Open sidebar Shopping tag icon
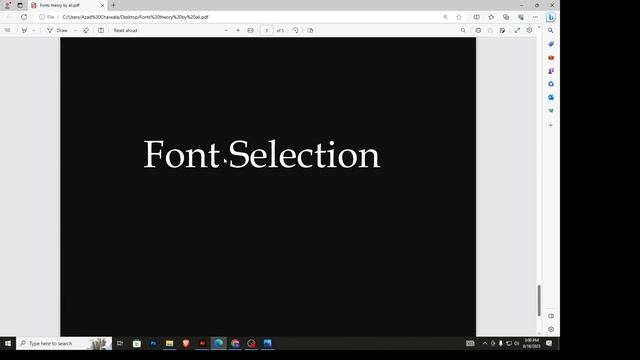Screen dimensions: 640x360 pyautogui.click(x=551, y=44)
